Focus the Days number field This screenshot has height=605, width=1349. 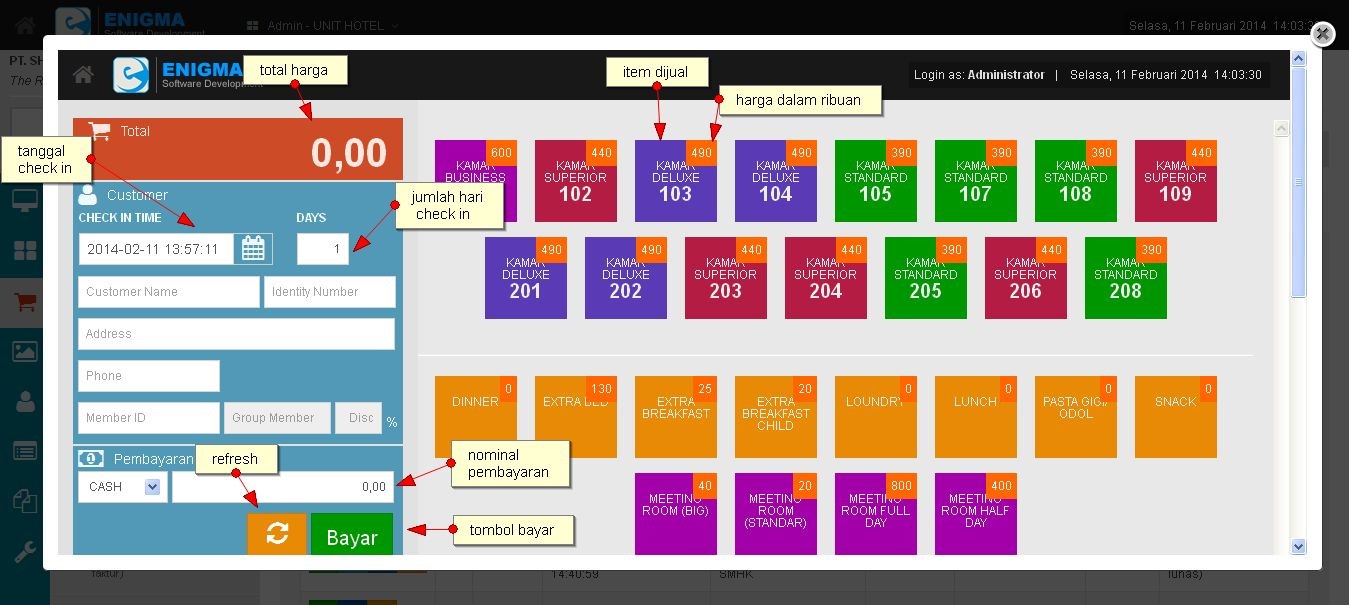coord(323,249)
